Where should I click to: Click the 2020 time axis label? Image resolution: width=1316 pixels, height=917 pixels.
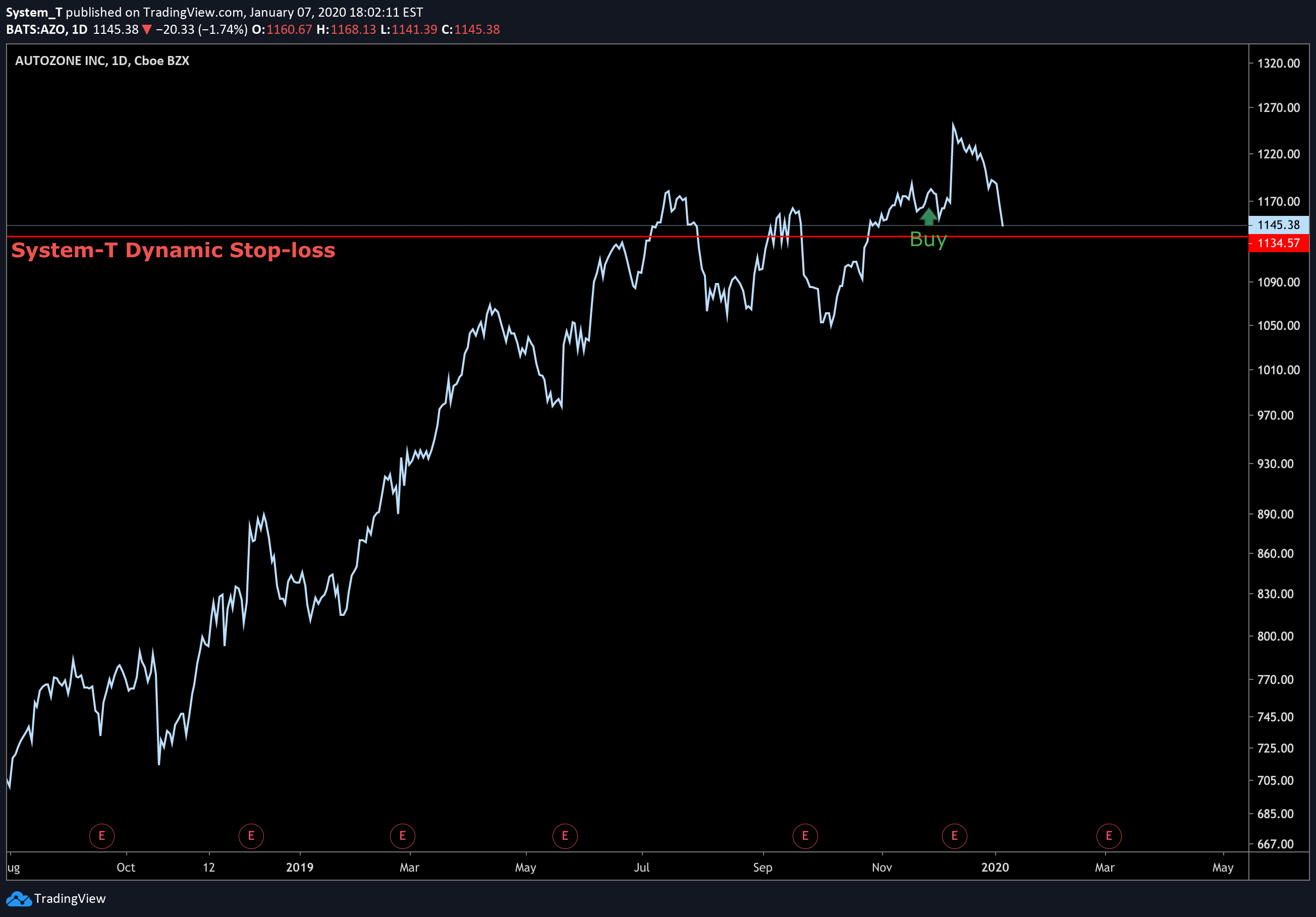(995, 868)
